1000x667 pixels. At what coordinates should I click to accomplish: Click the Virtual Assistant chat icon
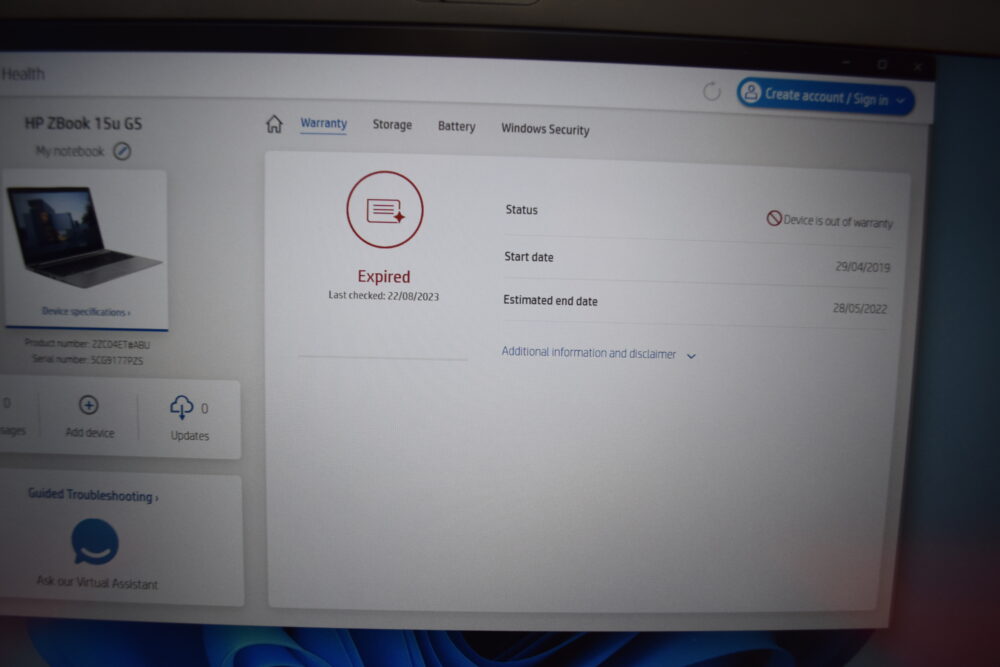click(95, 541)
